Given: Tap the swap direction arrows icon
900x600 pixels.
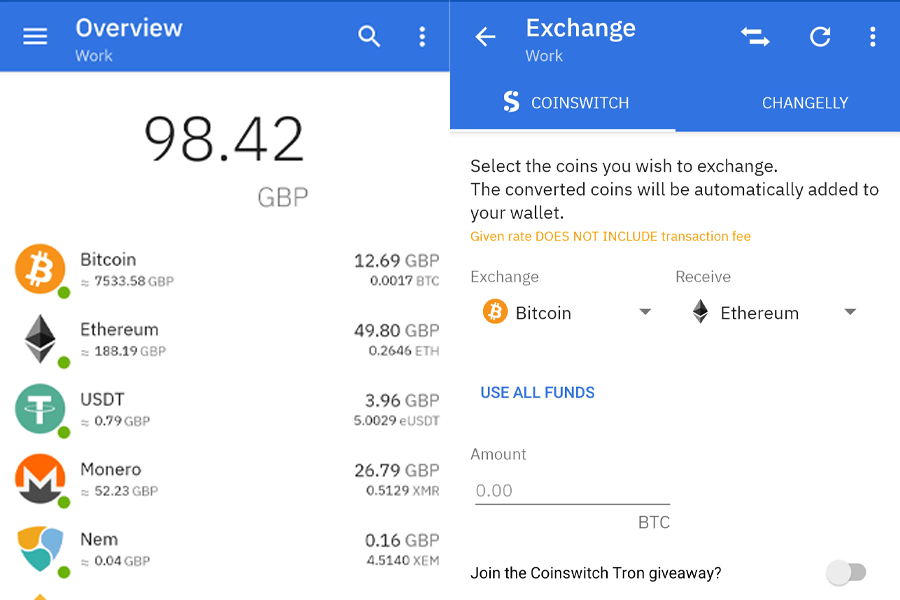Looking at the screenshot, I should tap(755, 36).
